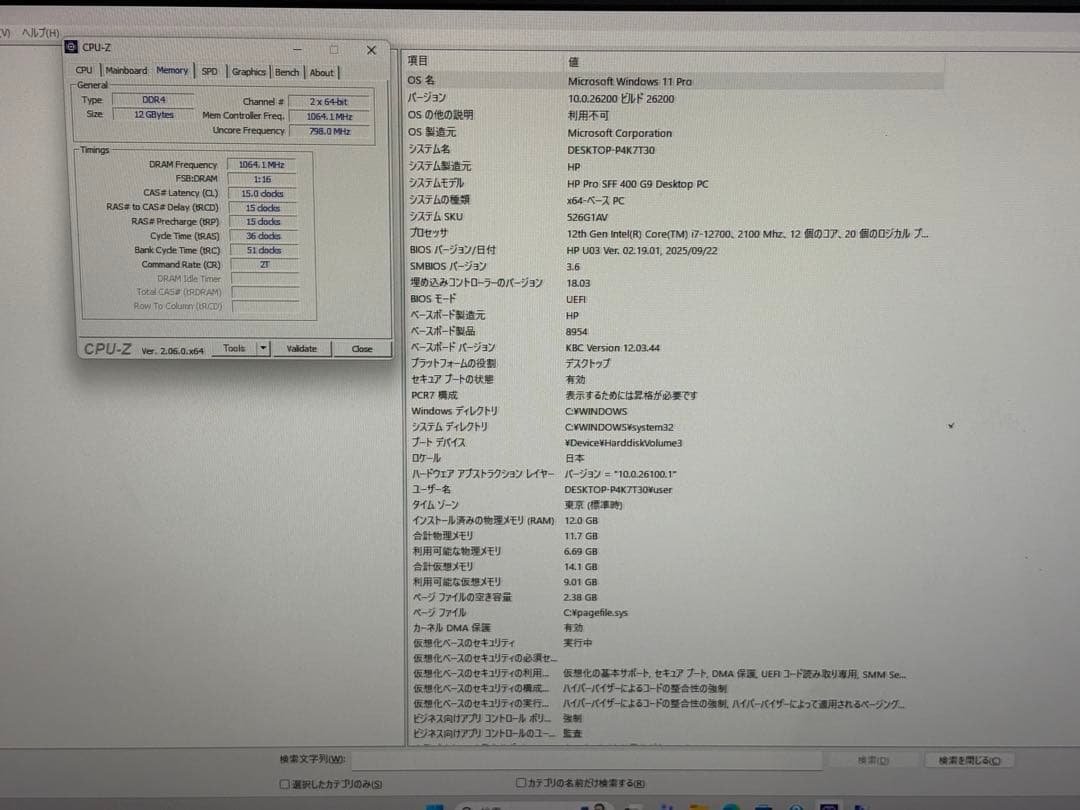
Task: Expand the chevron next to the system directory value
Action: coord(950,425)
